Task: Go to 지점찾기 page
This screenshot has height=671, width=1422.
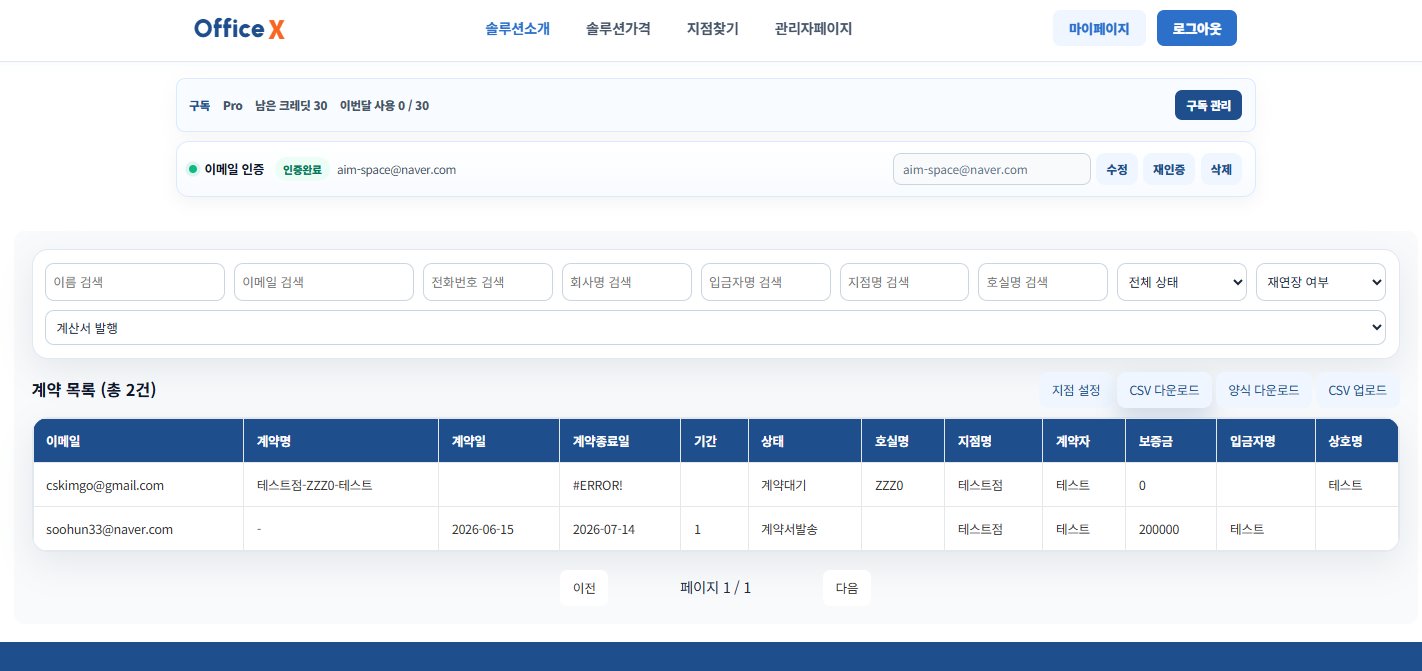Action: coord(713,29)
